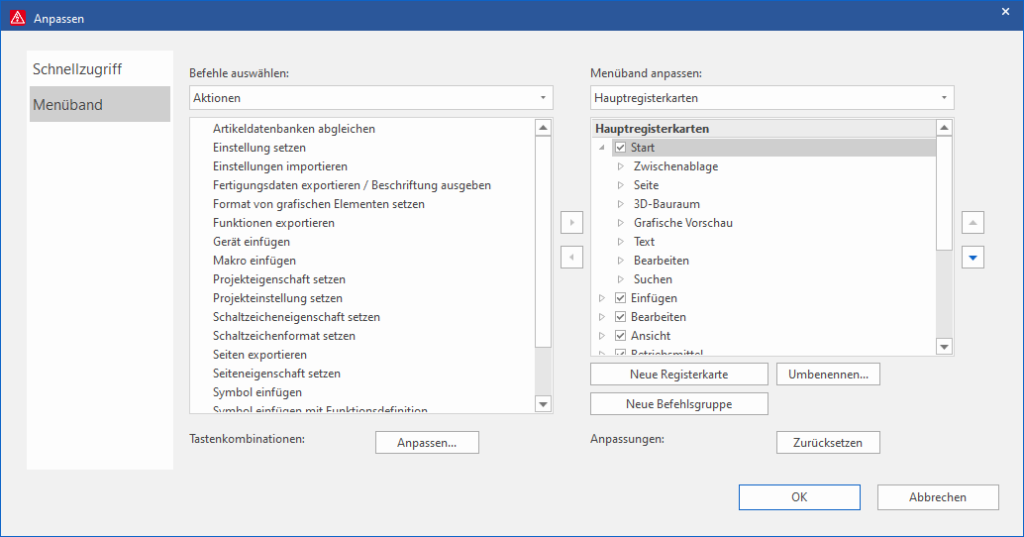
Task: Disable the Ansicht tab checkbox
Action: pyautogui.click(x=620, y=336)
